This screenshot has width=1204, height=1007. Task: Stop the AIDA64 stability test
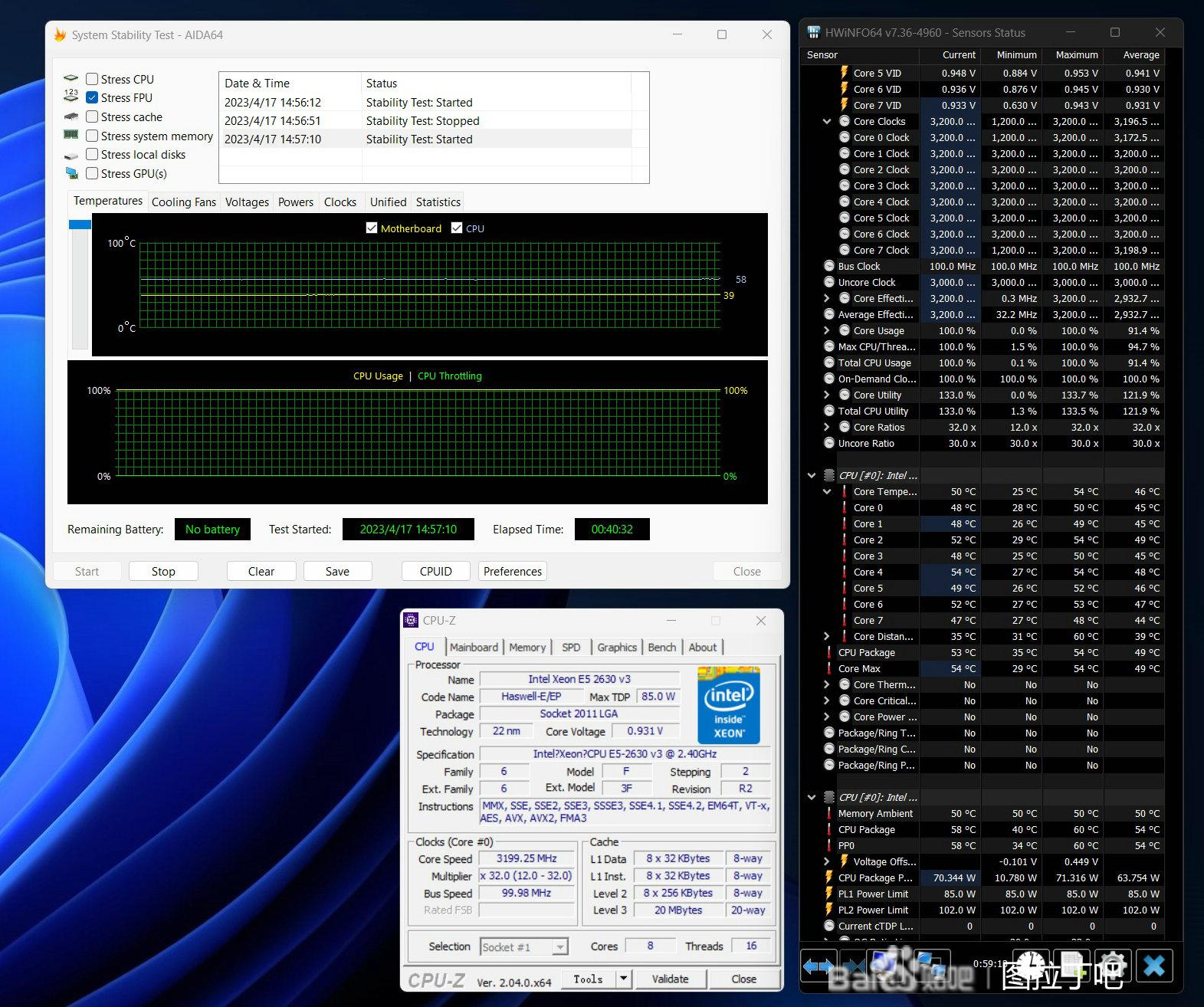(x=163, y=571)
